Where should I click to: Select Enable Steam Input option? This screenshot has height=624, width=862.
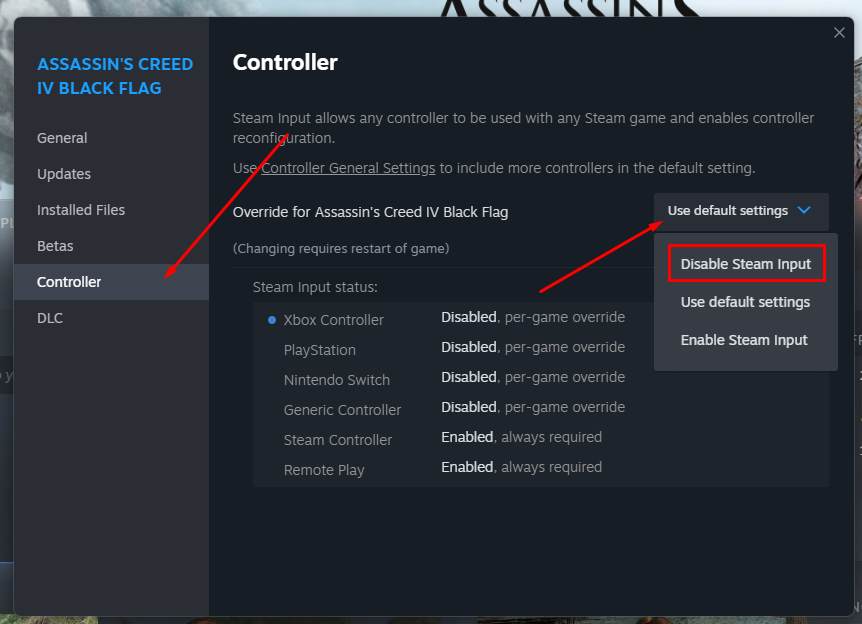(744, 340)
